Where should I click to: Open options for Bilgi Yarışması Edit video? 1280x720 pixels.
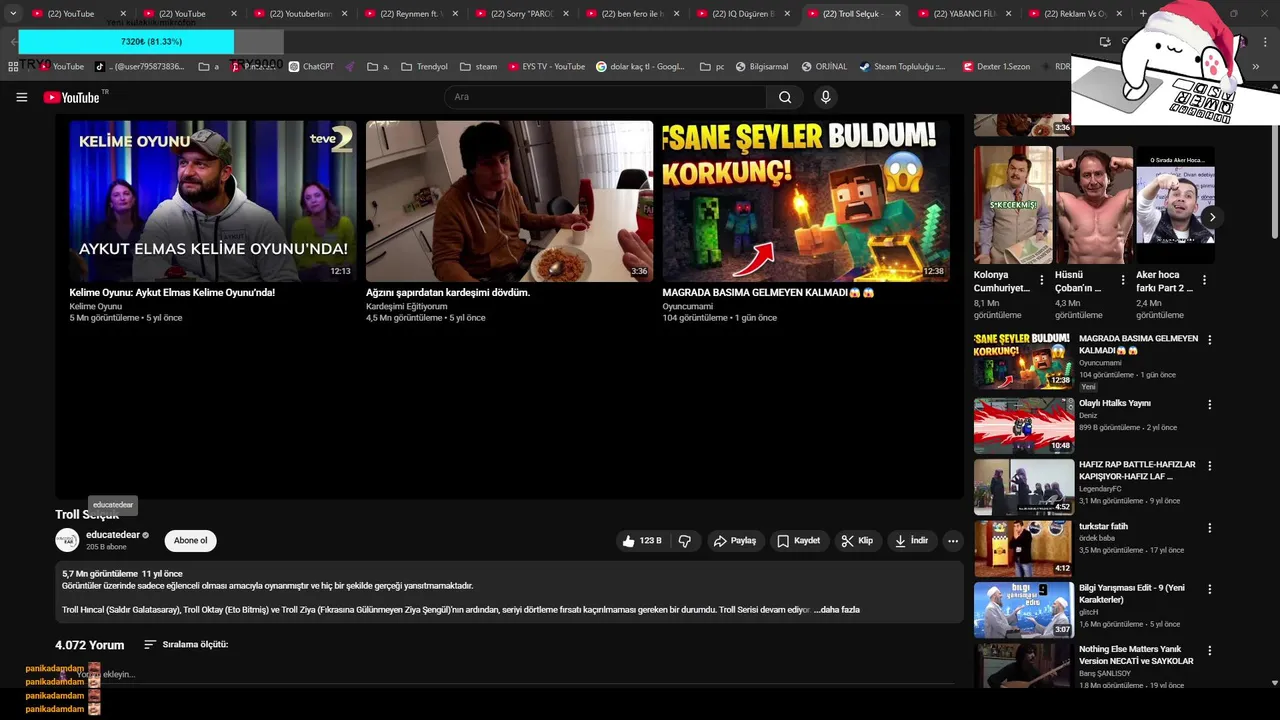pyautogui.click(x=1210, y=589)
